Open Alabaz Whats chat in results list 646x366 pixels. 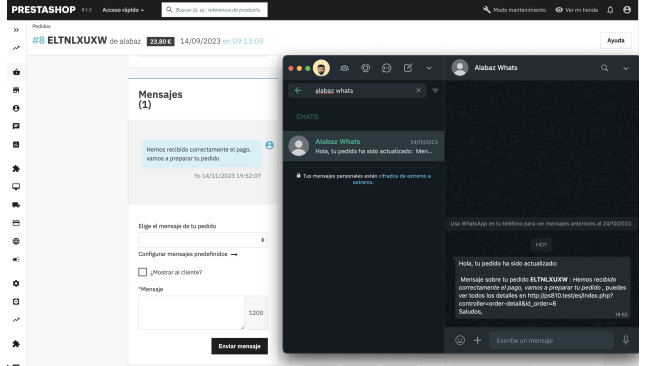tap(363, 146)
